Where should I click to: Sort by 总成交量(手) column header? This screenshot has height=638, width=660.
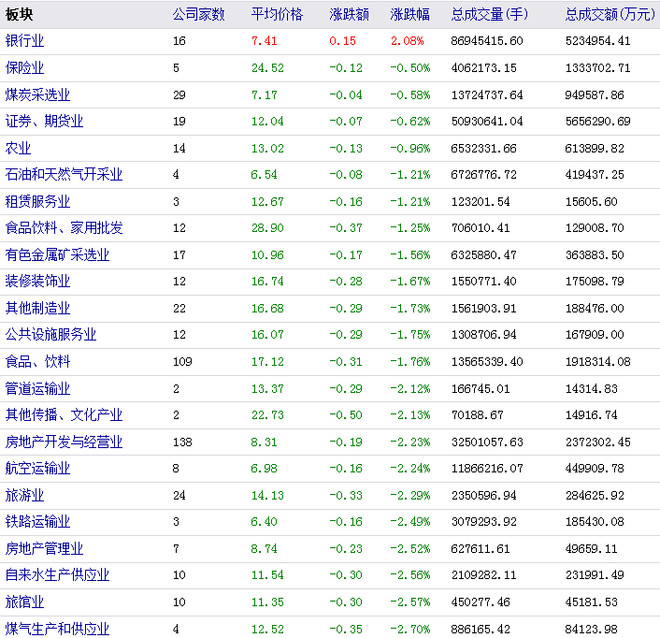click(489, 14)
